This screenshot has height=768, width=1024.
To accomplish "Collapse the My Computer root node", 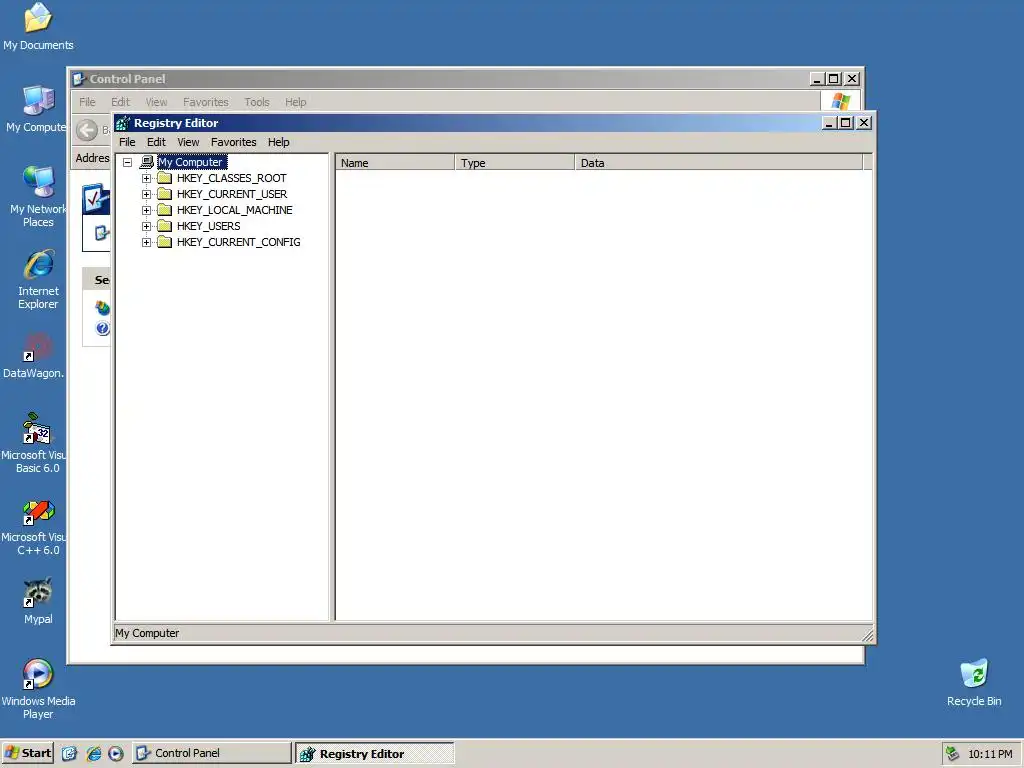I will click(128, 163).
